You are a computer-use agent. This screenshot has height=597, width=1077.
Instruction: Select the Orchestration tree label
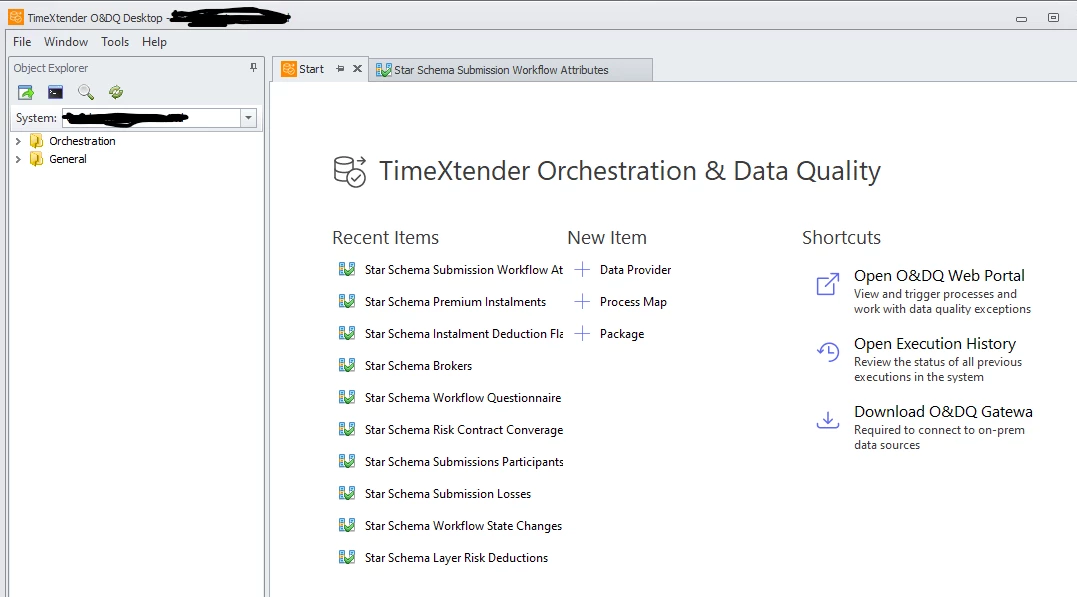[x=82, y=141]
